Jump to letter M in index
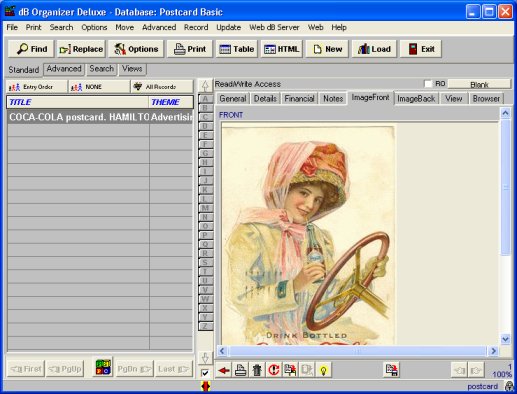517x394 pixels. (x=205, y=208)
